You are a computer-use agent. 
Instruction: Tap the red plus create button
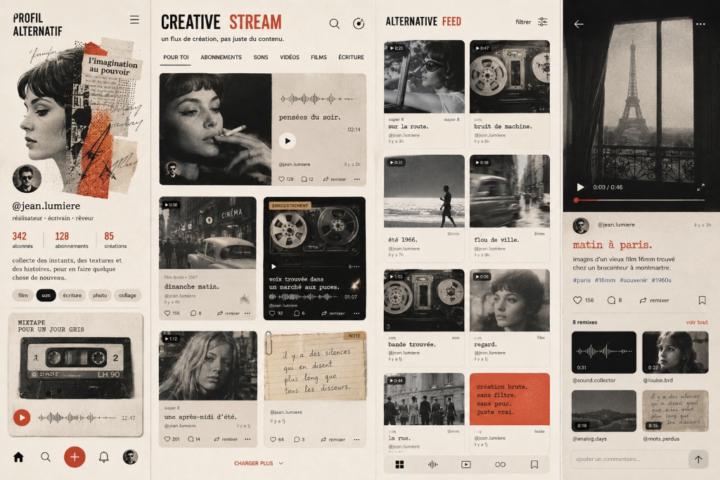[74, 457]
